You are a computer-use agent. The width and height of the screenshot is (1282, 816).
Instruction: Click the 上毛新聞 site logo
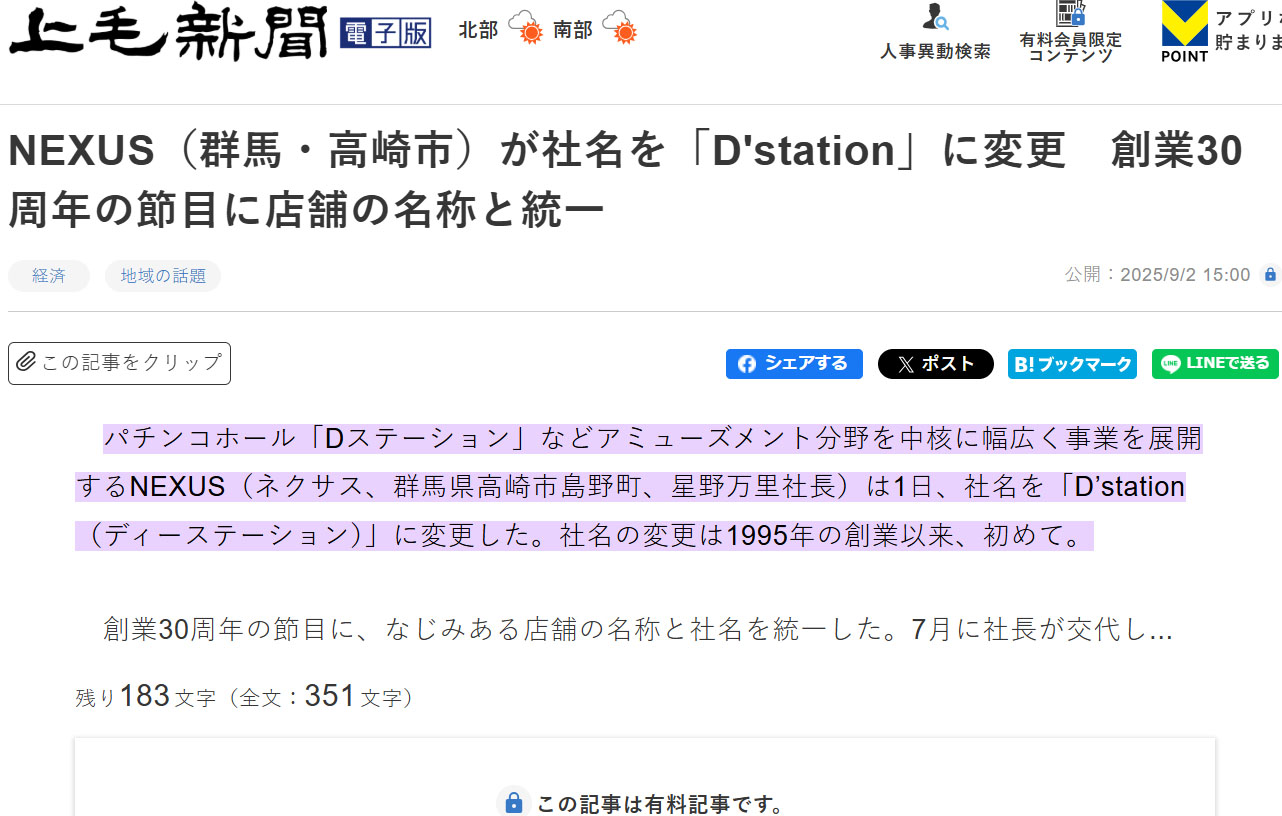[168, 33]
